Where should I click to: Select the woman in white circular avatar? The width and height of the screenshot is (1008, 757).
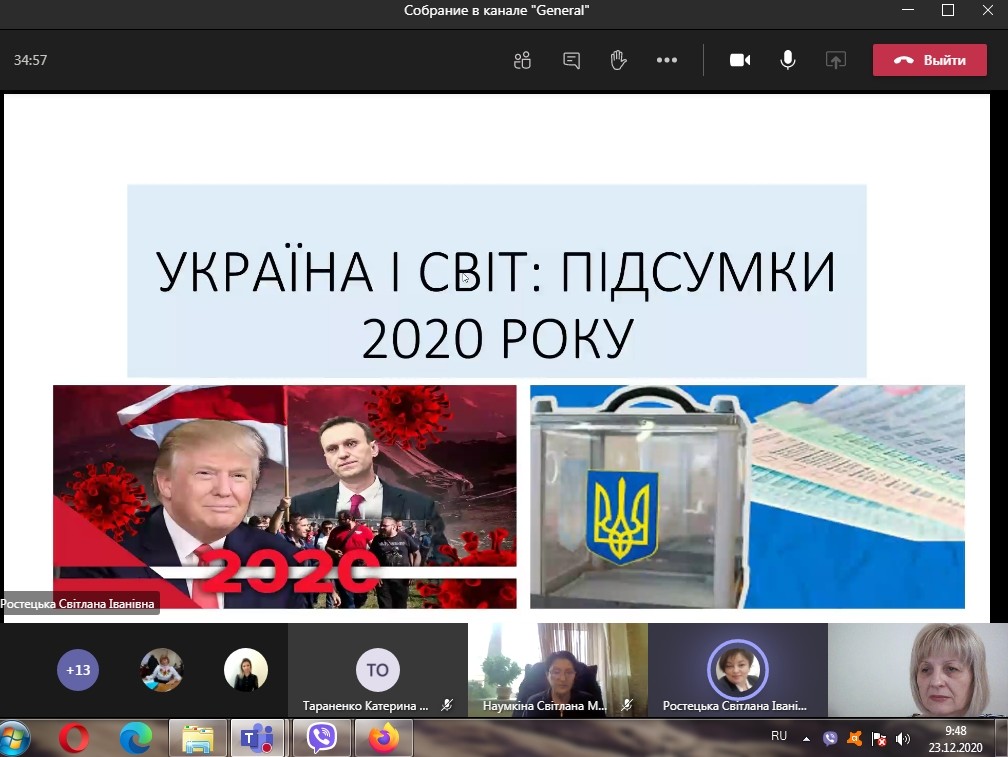(246, 670)
